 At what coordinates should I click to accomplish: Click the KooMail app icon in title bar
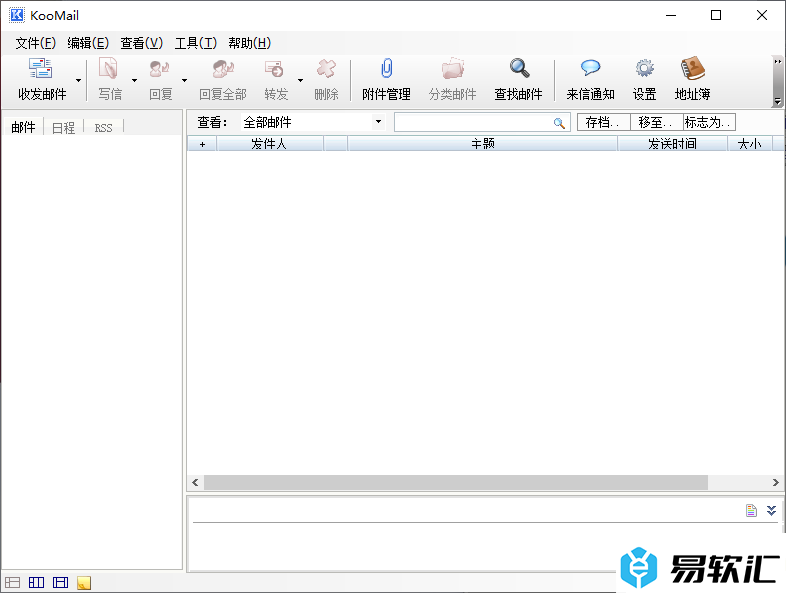pyautogui.click(x=17, y=15)
